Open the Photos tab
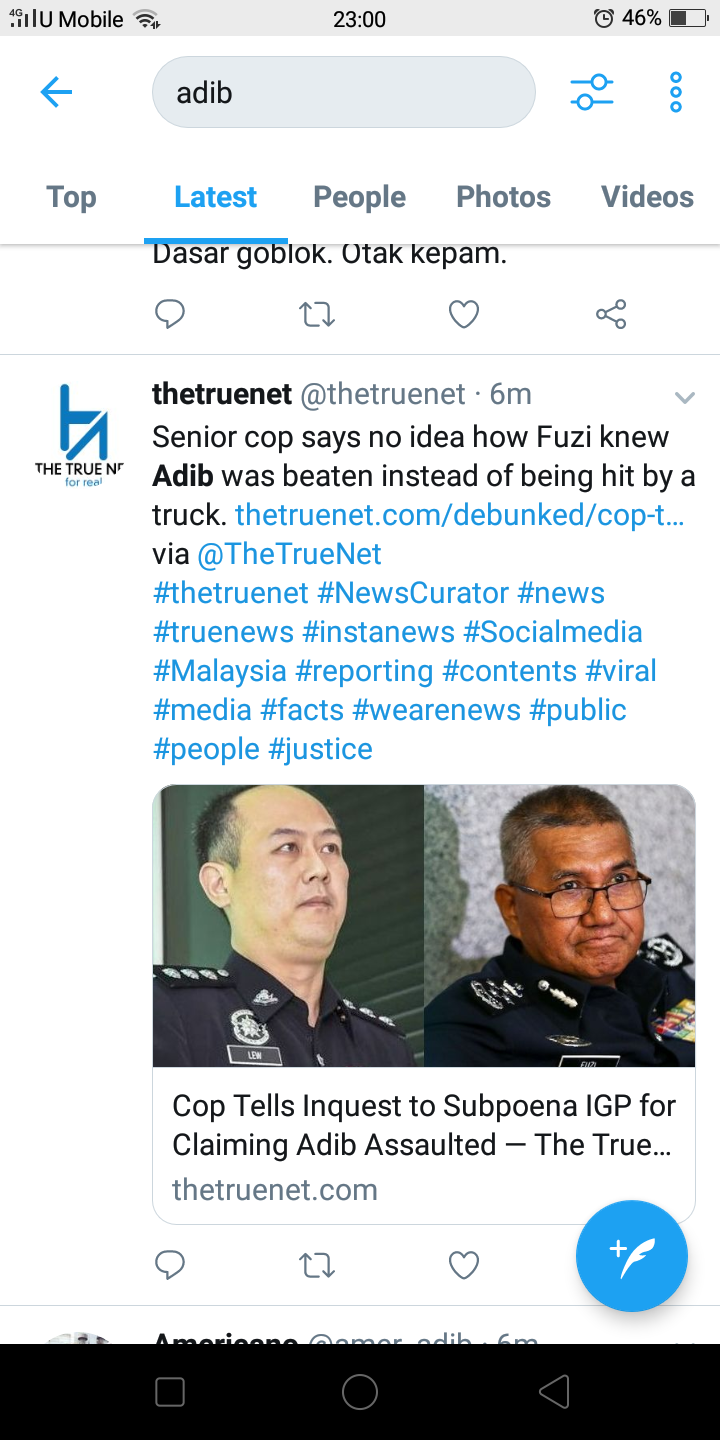The height and width of the screenshot is (1440, 720). coord(503,197)
